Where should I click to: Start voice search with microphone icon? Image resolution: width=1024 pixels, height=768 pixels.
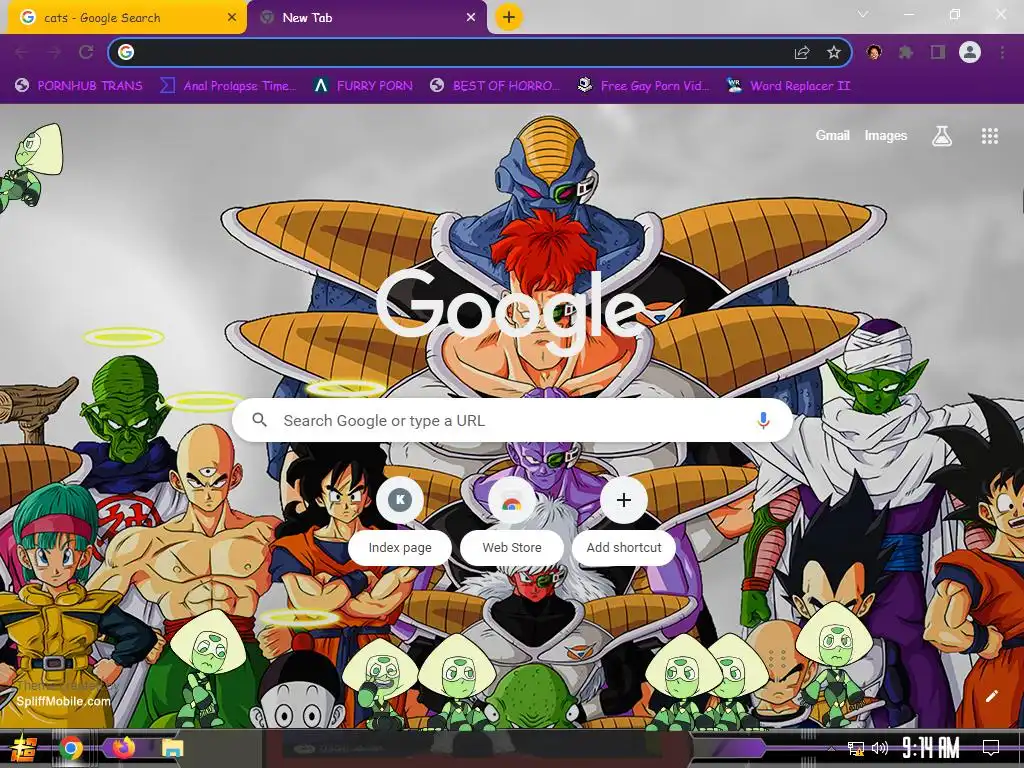763,421
